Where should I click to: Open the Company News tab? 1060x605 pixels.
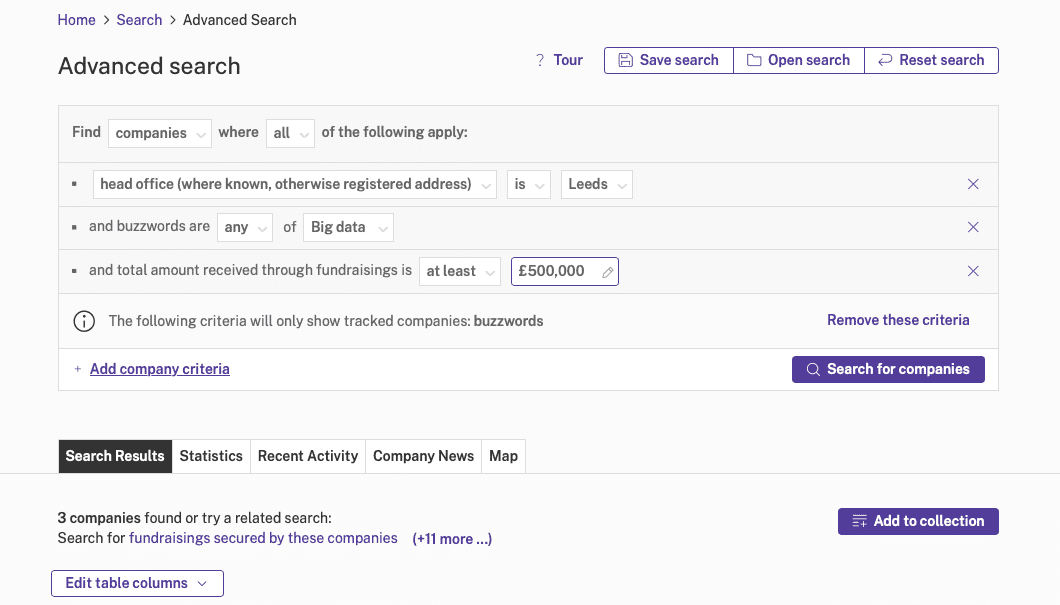423,456
